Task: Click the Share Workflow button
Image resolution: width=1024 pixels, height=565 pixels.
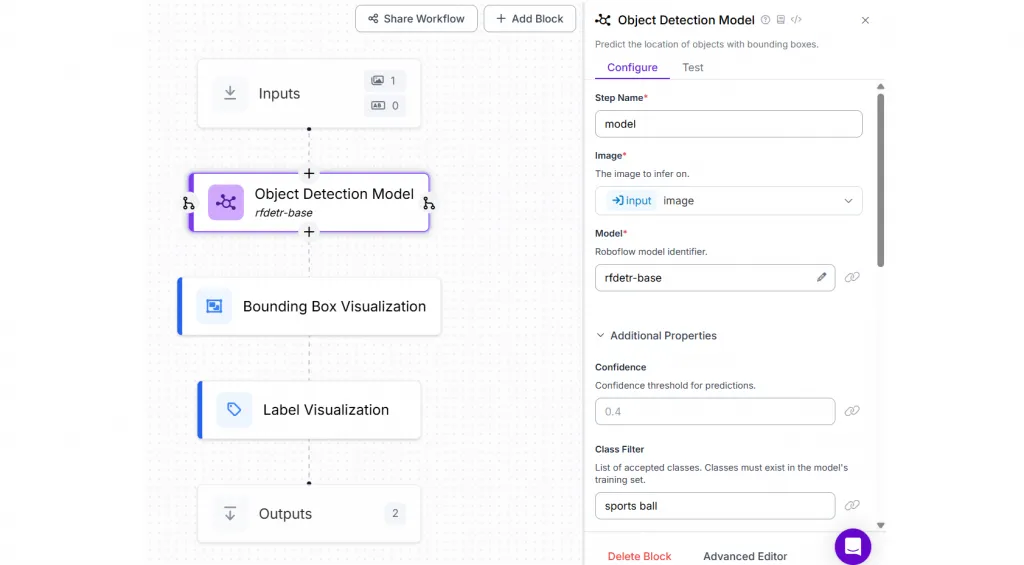Action: [416, 19]
